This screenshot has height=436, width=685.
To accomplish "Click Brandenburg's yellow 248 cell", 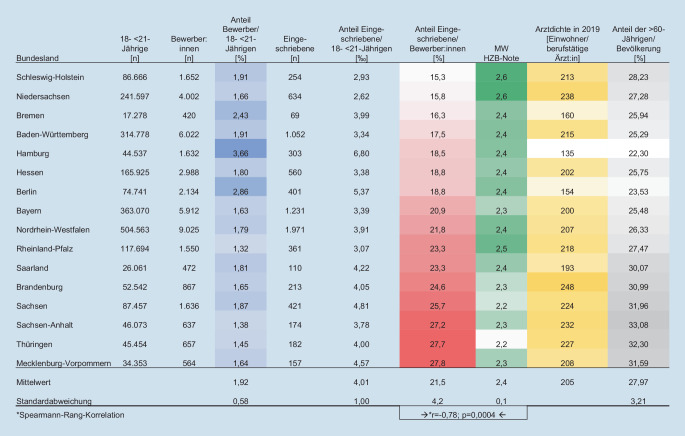I will coord(567,287).
